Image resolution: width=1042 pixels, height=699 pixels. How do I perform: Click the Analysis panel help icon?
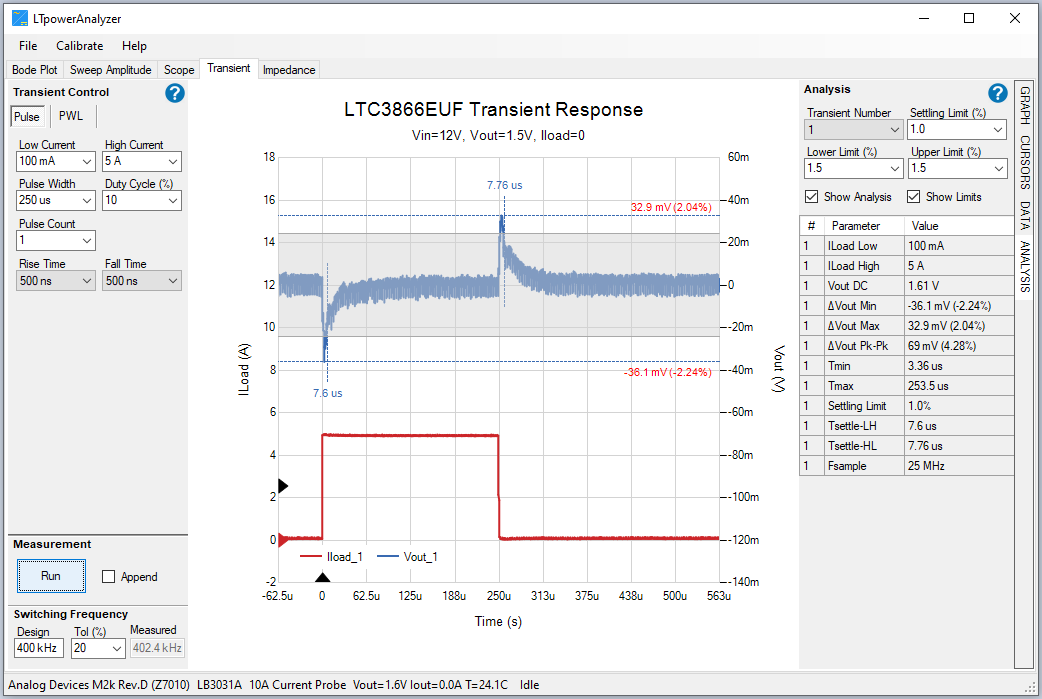(x=997, y=92)
